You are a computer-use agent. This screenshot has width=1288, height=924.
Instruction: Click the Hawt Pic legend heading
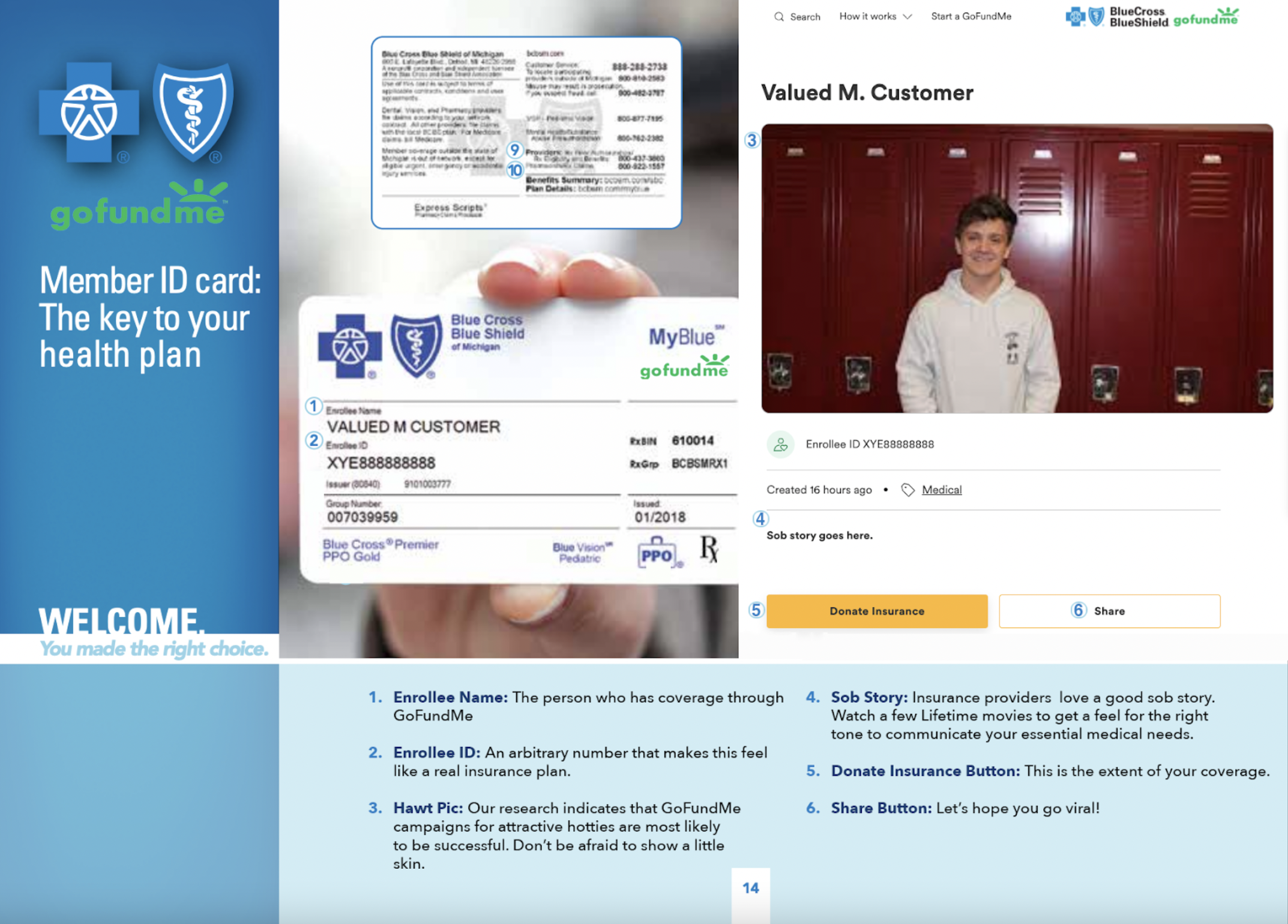(x=428, y=808)
